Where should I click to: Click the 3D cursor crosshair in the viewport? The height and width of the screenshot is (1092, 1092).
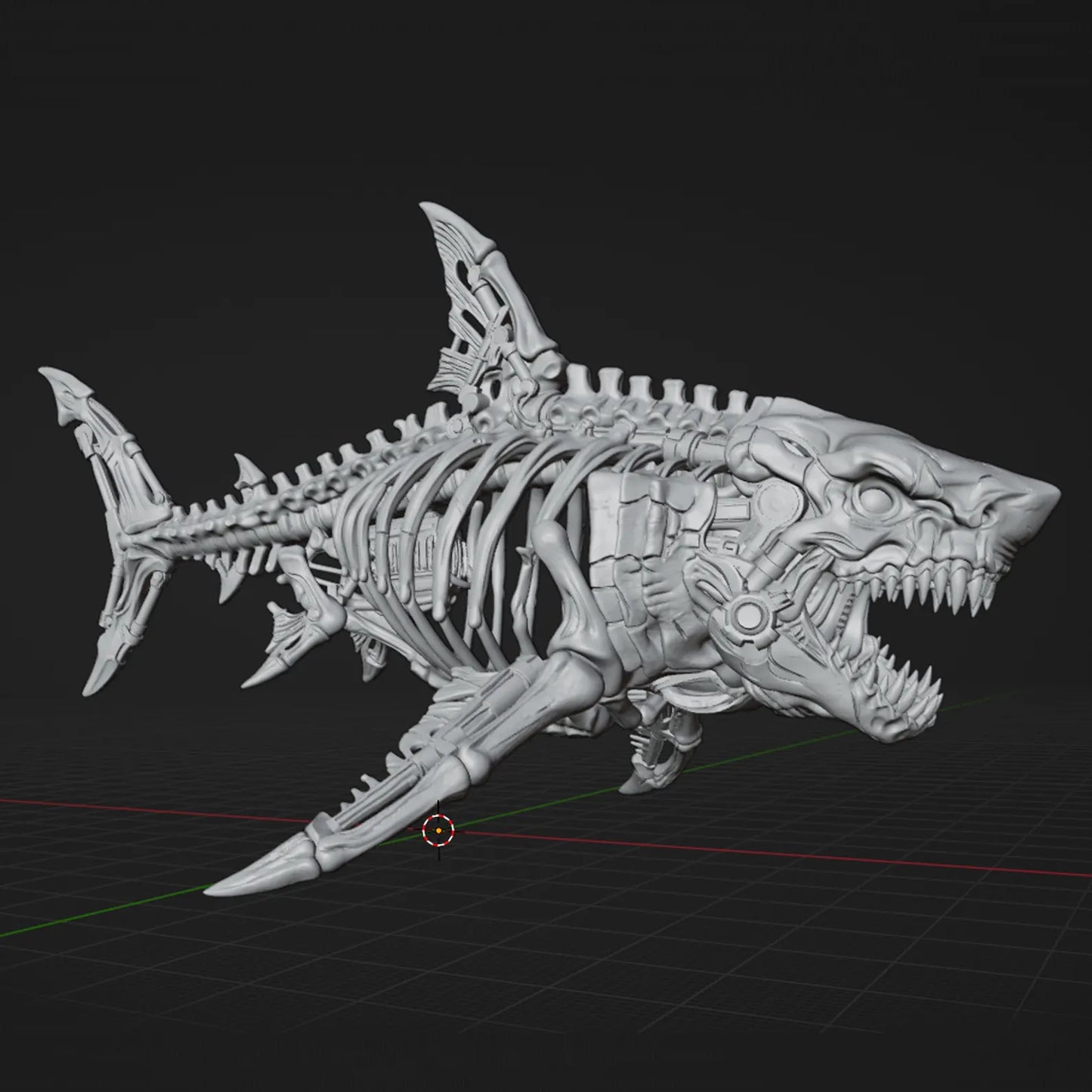[x=438, y=831]
